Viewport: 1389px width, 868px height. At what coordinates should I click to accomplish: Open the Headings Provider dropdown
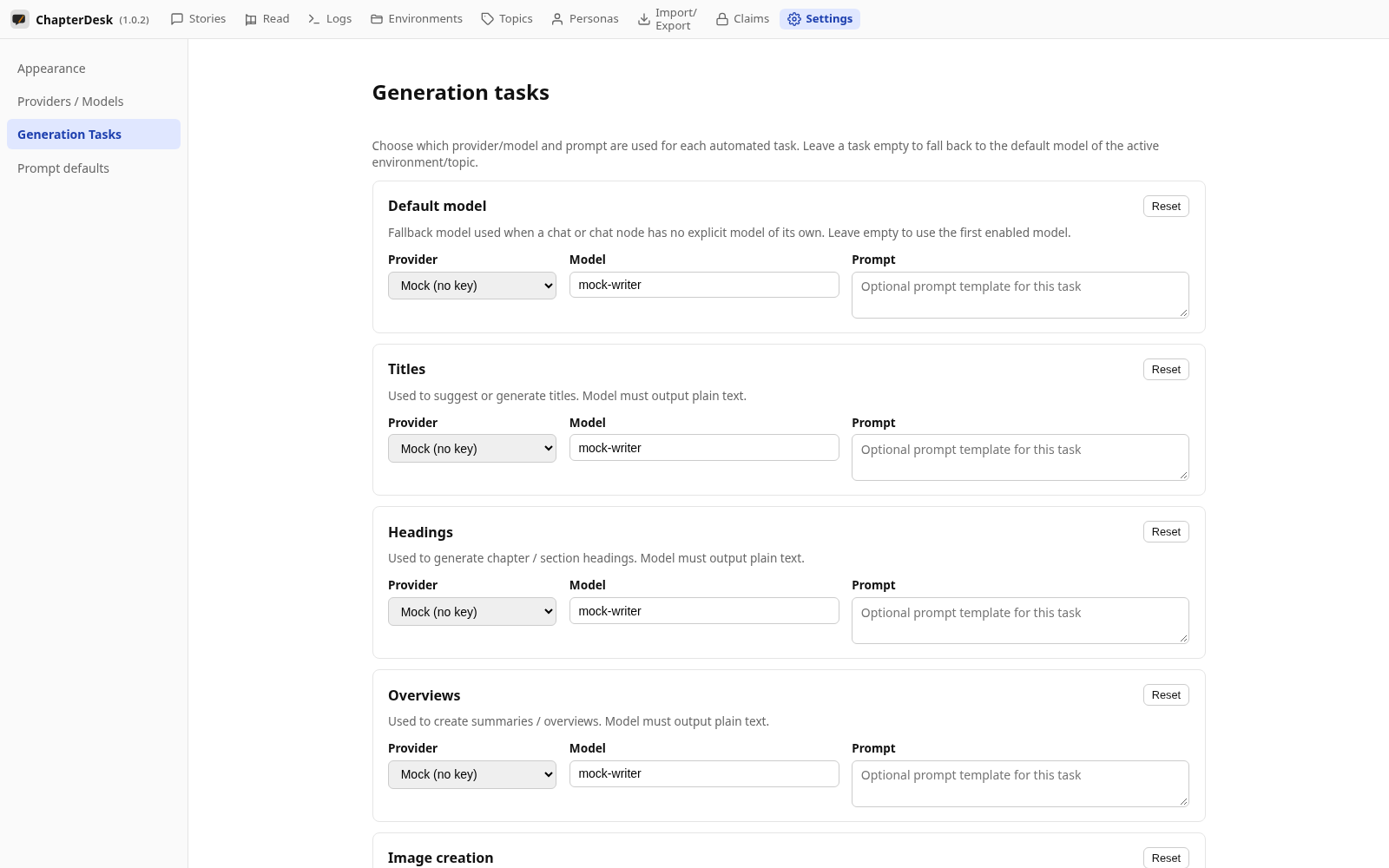[x=472, y=612]
